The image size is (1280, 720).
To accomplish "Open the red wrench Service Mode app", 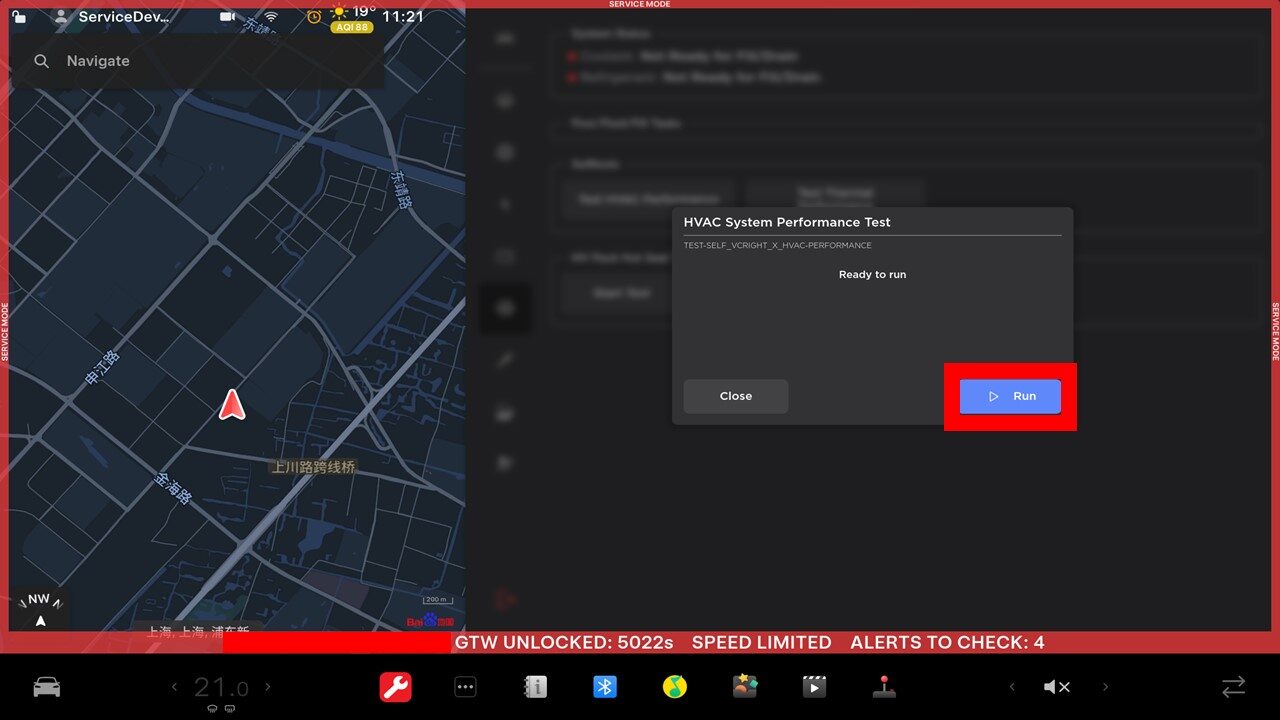I will pos(396,687).
